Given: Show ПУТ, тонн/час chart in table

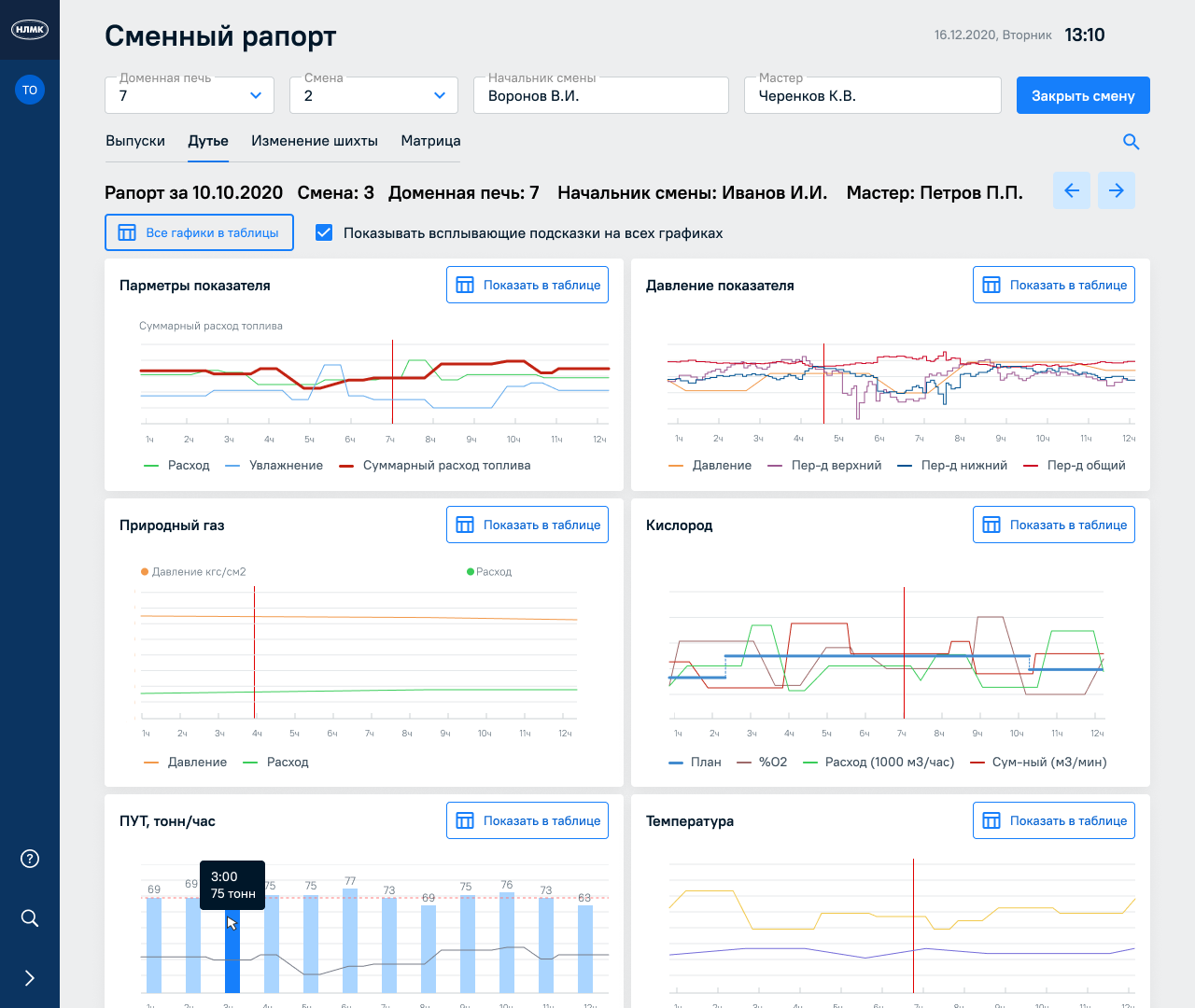Looking at the screenshot, I should click(x=527, y=820).
